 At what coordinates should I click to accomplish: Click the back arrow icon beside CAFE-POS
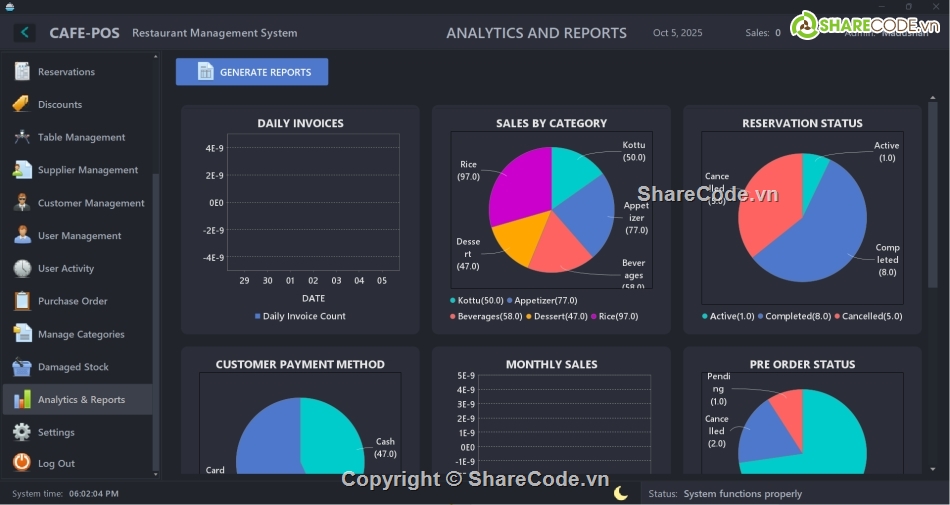24,33
